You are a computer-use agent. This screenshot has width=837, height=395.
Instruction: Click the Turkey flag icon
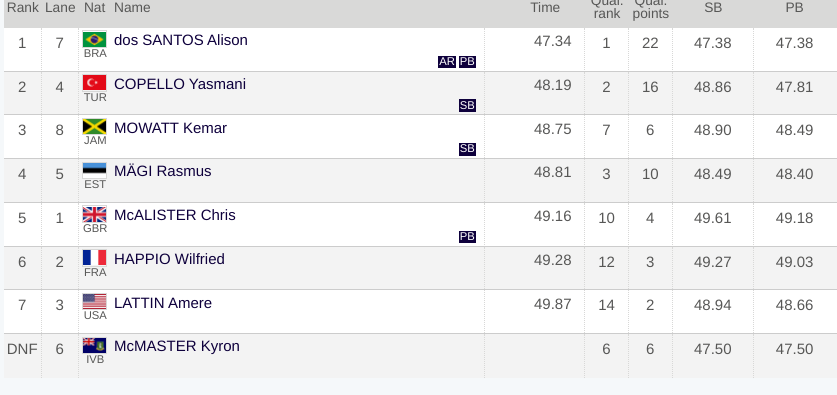coord(94,83)
